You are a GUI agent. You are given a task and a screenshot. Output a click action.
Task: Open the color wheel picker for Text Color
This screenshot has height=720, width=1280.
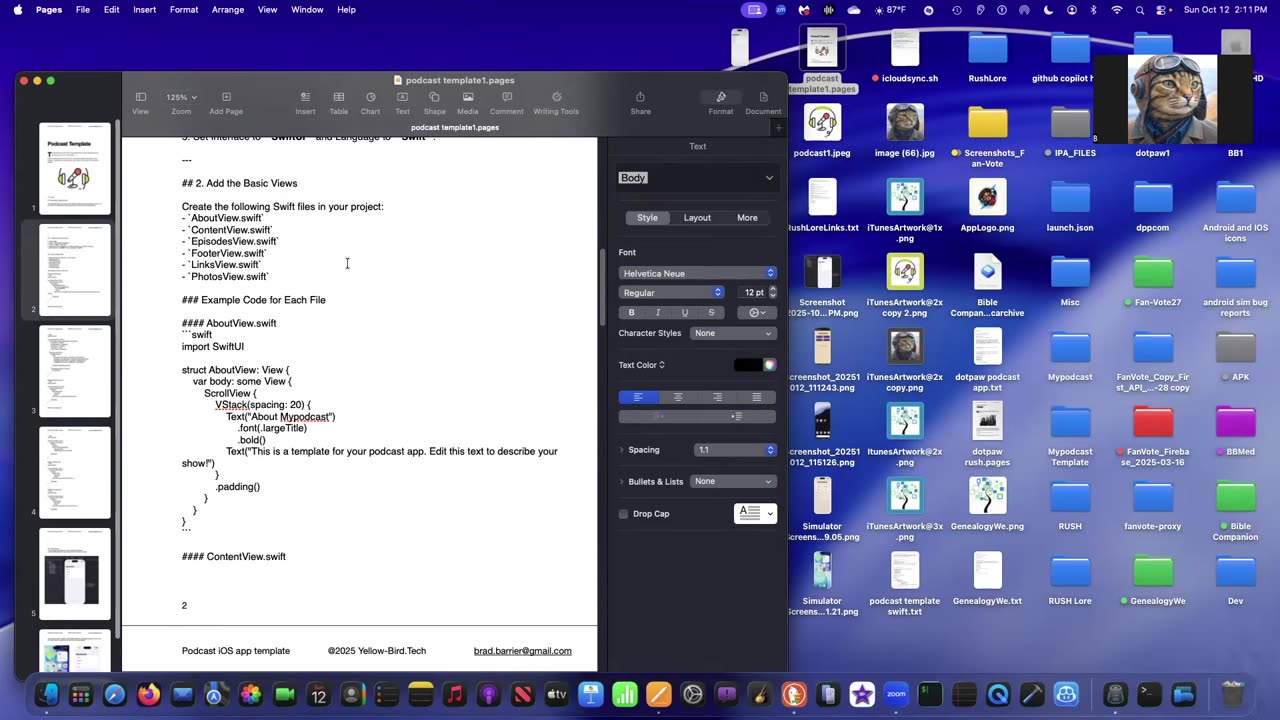(770, 365)
